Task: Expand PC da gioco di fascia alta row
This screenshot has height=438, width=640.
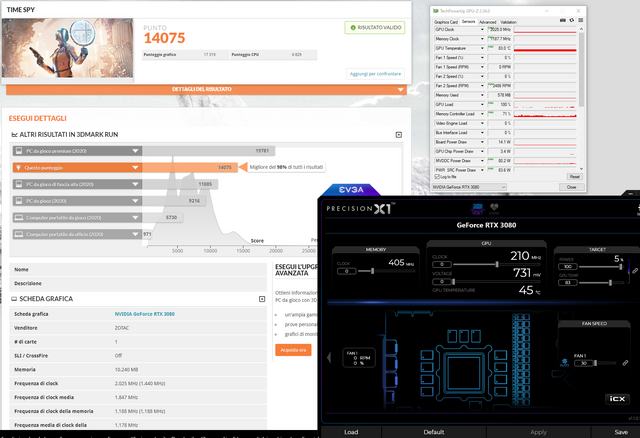Action: pyautogui.click(x=135, y=185)
